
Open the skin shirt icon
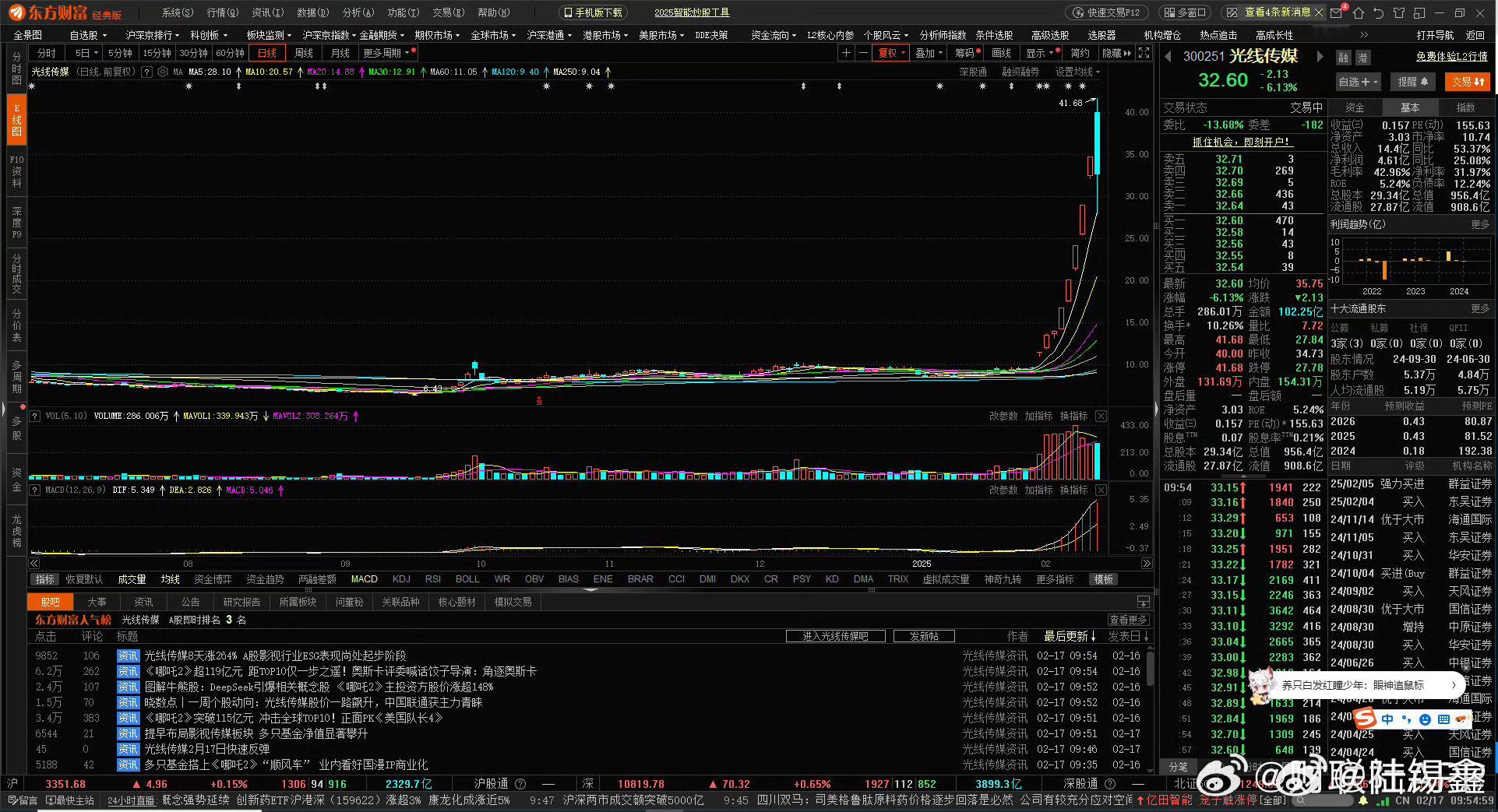point(1399,12)
